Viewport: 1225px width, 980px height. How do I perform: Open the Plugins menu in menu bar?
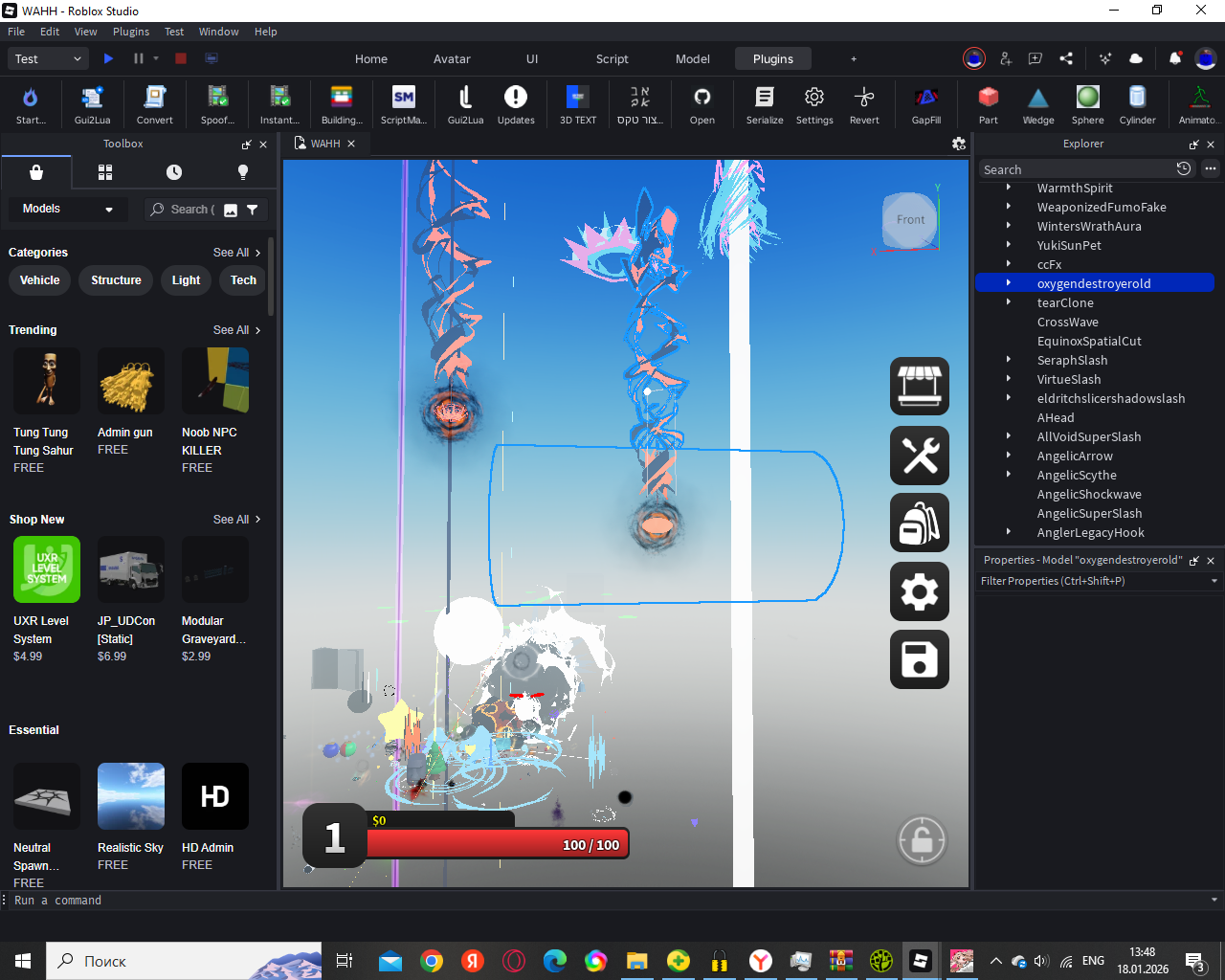point(131,32)
